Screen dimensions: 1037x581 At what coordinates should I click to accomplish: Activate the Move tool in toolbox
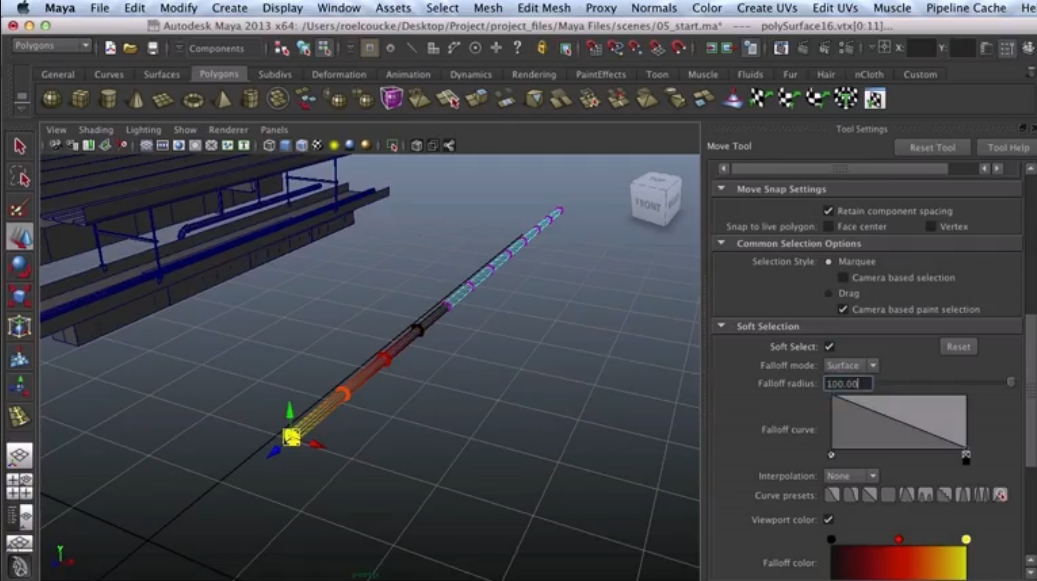(x=19, y=237)
